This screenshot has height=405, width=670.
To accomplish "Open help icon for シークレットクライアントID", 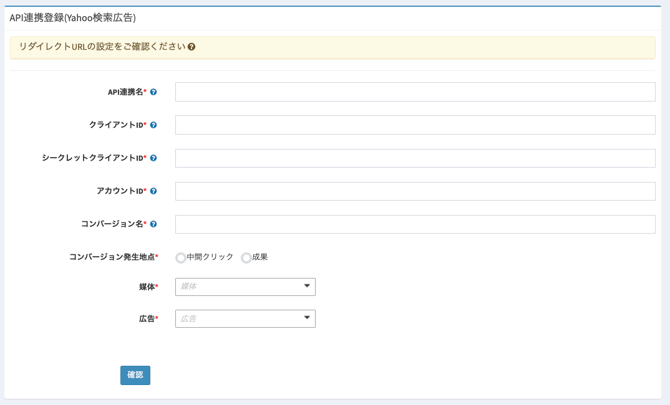I will 153,158.
